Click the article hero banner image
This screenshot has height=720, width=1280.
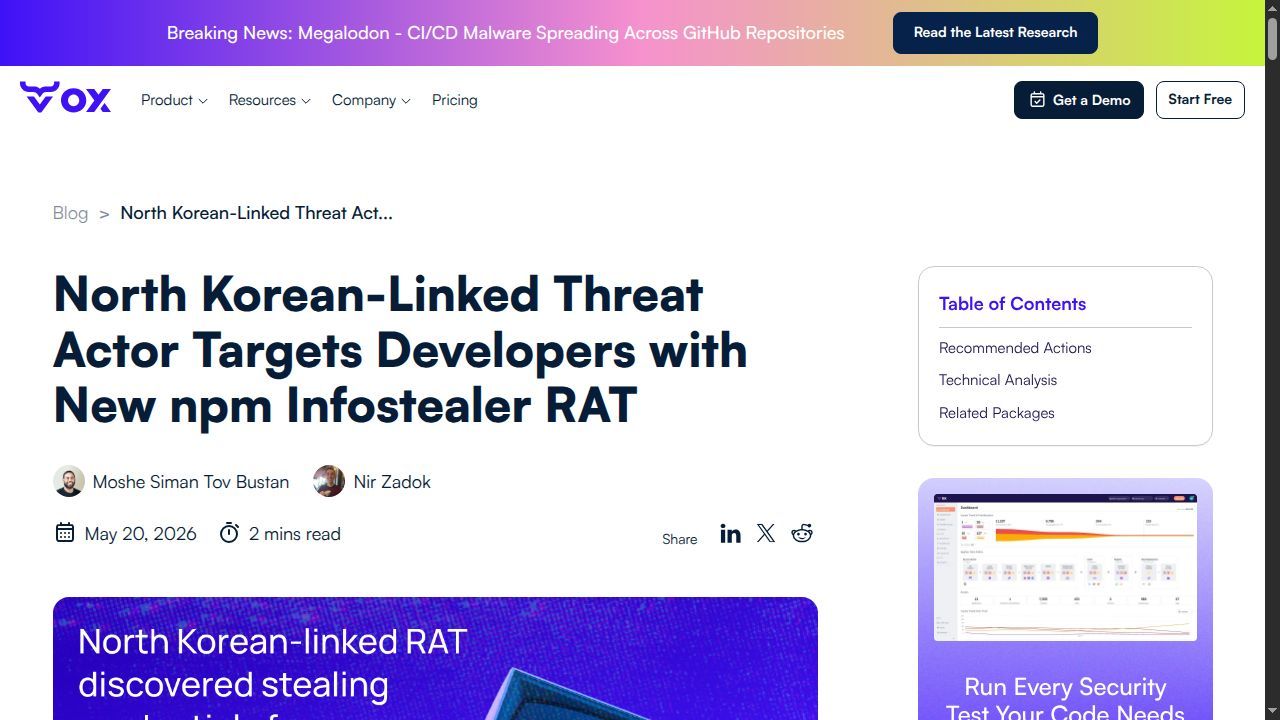tap(435, 658)
